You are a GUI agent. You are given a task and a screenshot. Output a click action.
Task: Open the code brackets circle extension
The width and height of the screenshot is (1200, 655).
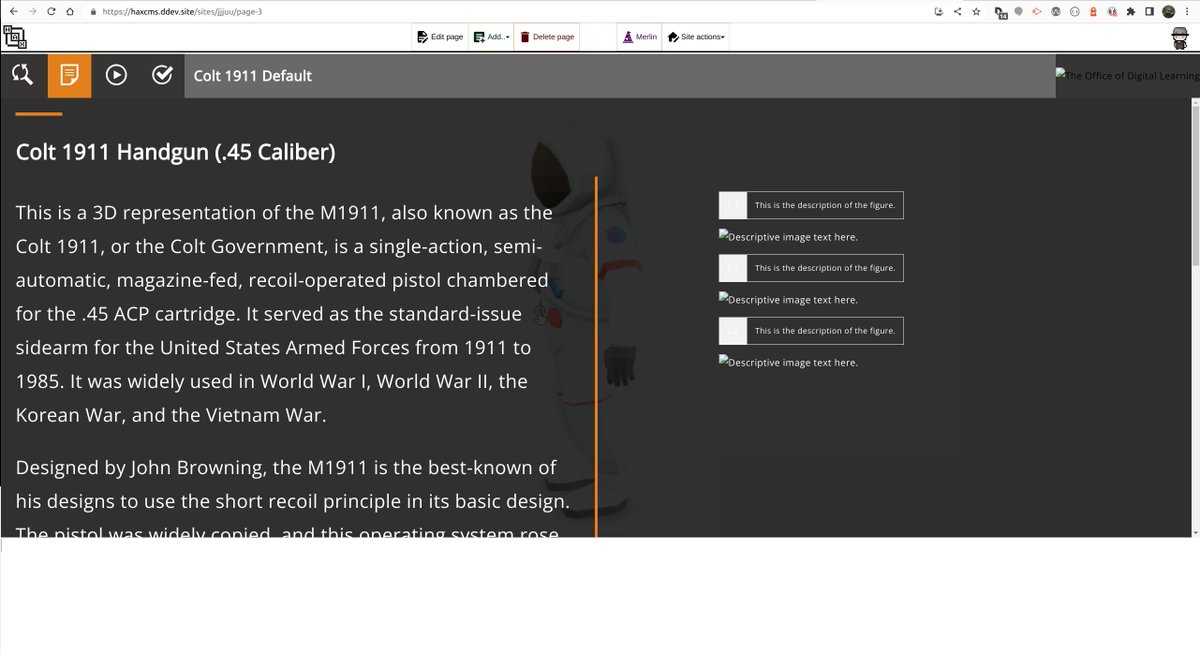point(1075,12)
